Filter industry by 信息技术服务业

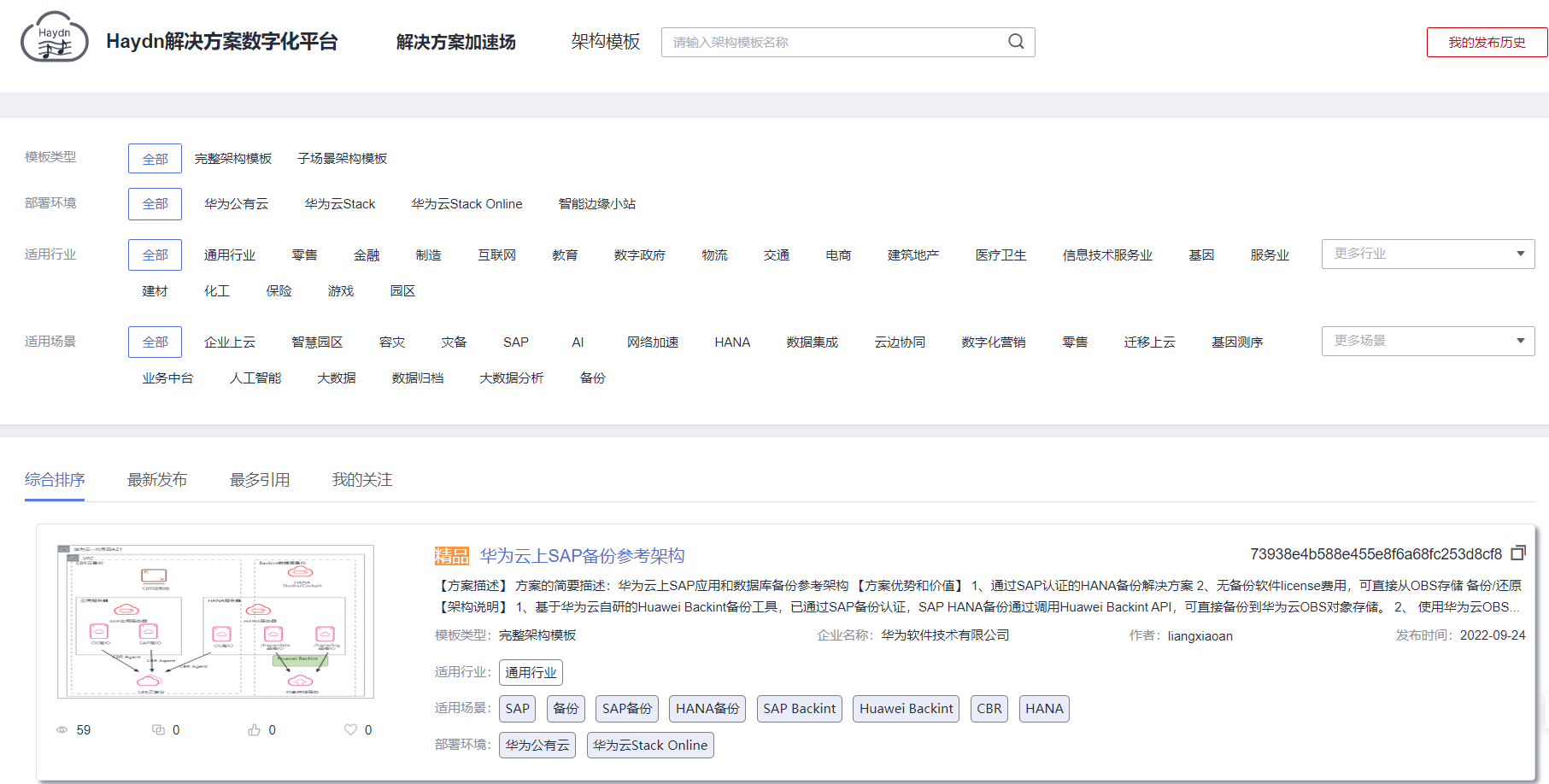click(x=1108, y=255)
